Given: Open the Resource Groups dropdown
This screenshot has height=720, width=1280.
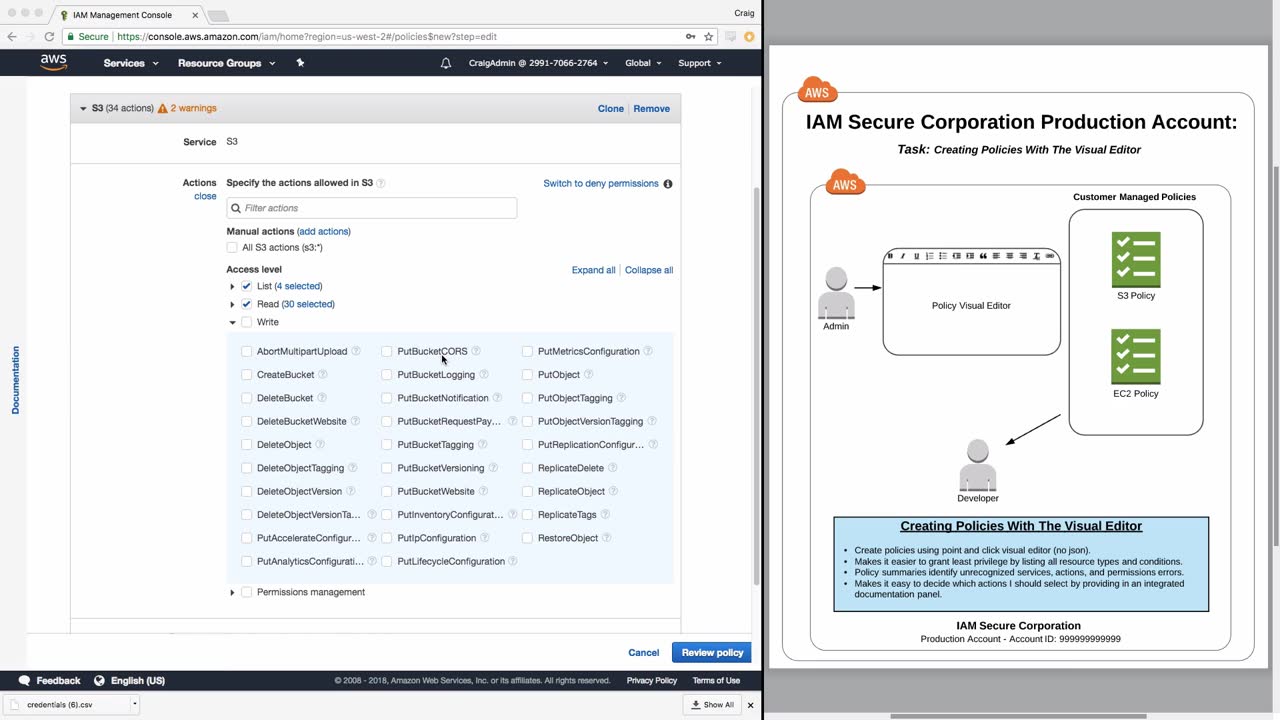Looking at the screenshot, I should coord(226,63).
